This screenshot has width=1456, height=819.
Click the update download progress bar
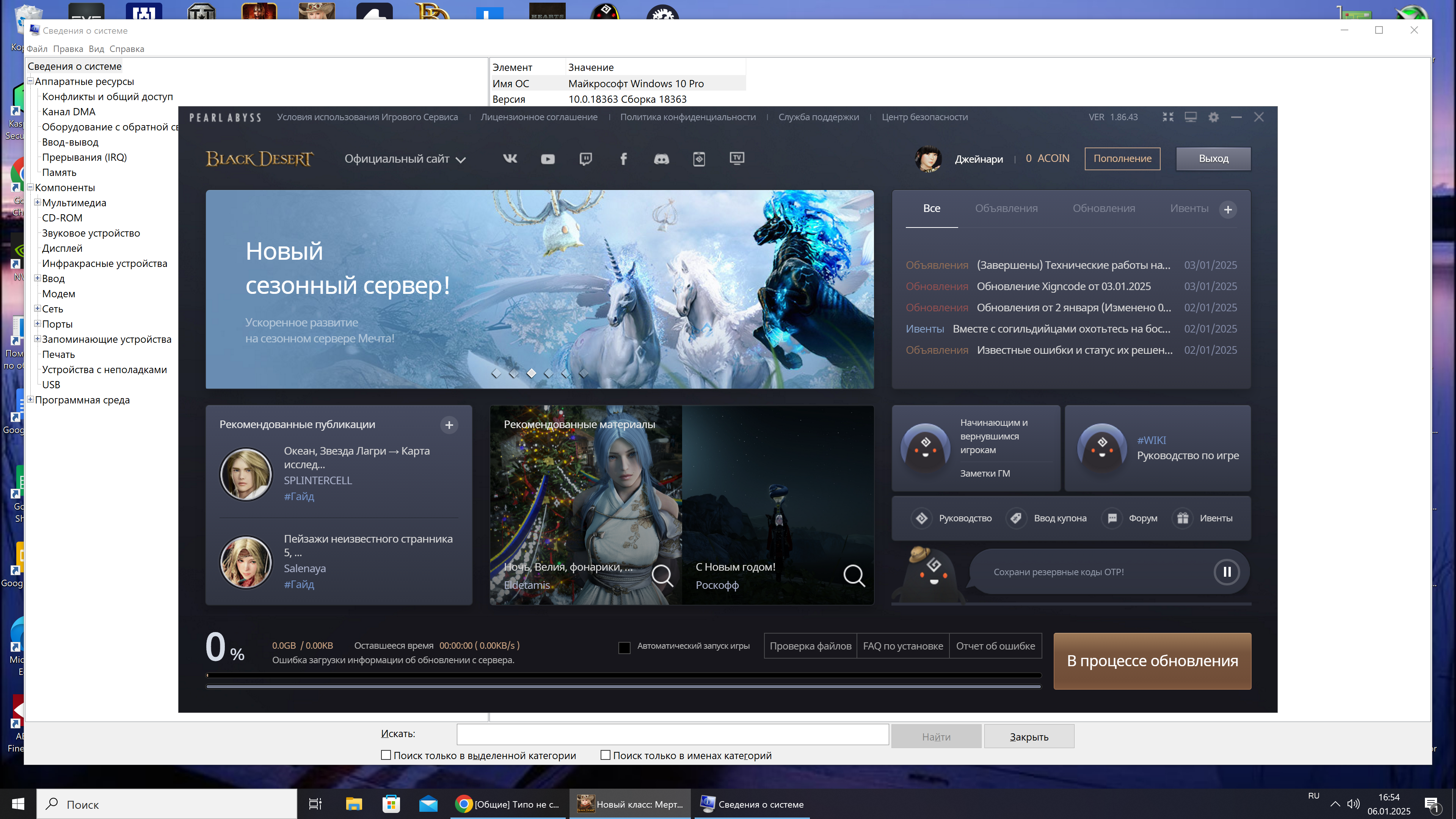click(x=623, y=675)
